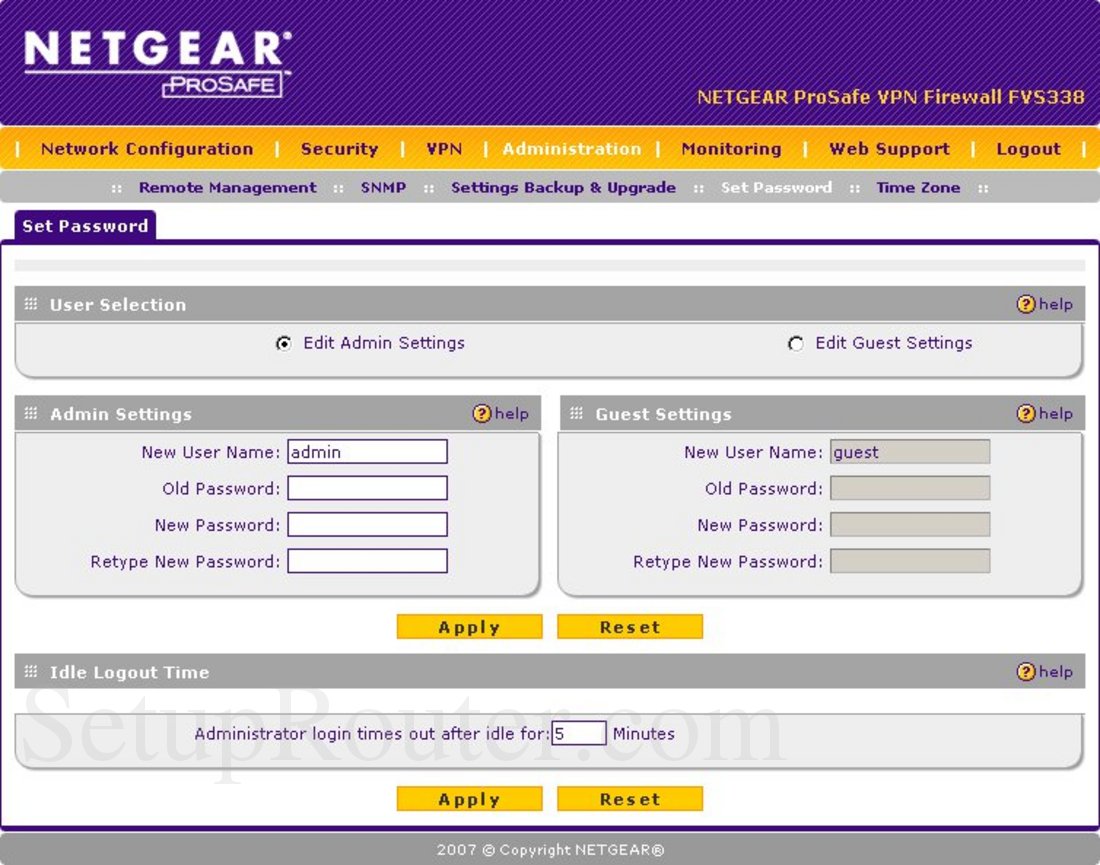Focus the admin Old Password field

pyautogui.click(x=368, y=488)
